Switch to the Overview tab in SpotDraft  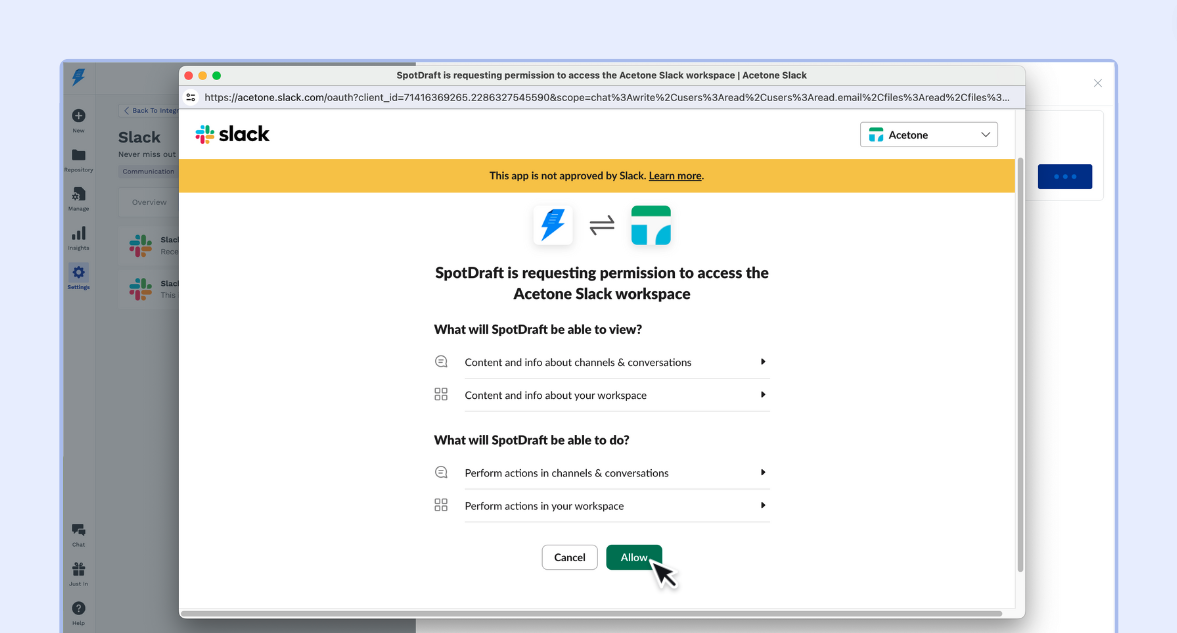click(149, 202)
